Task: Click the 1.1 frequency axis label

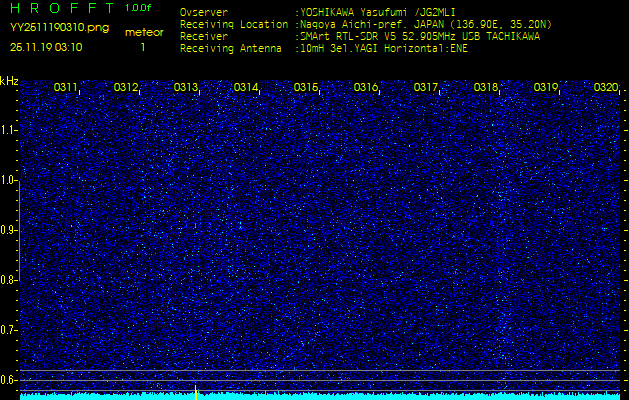Action: 9,130
